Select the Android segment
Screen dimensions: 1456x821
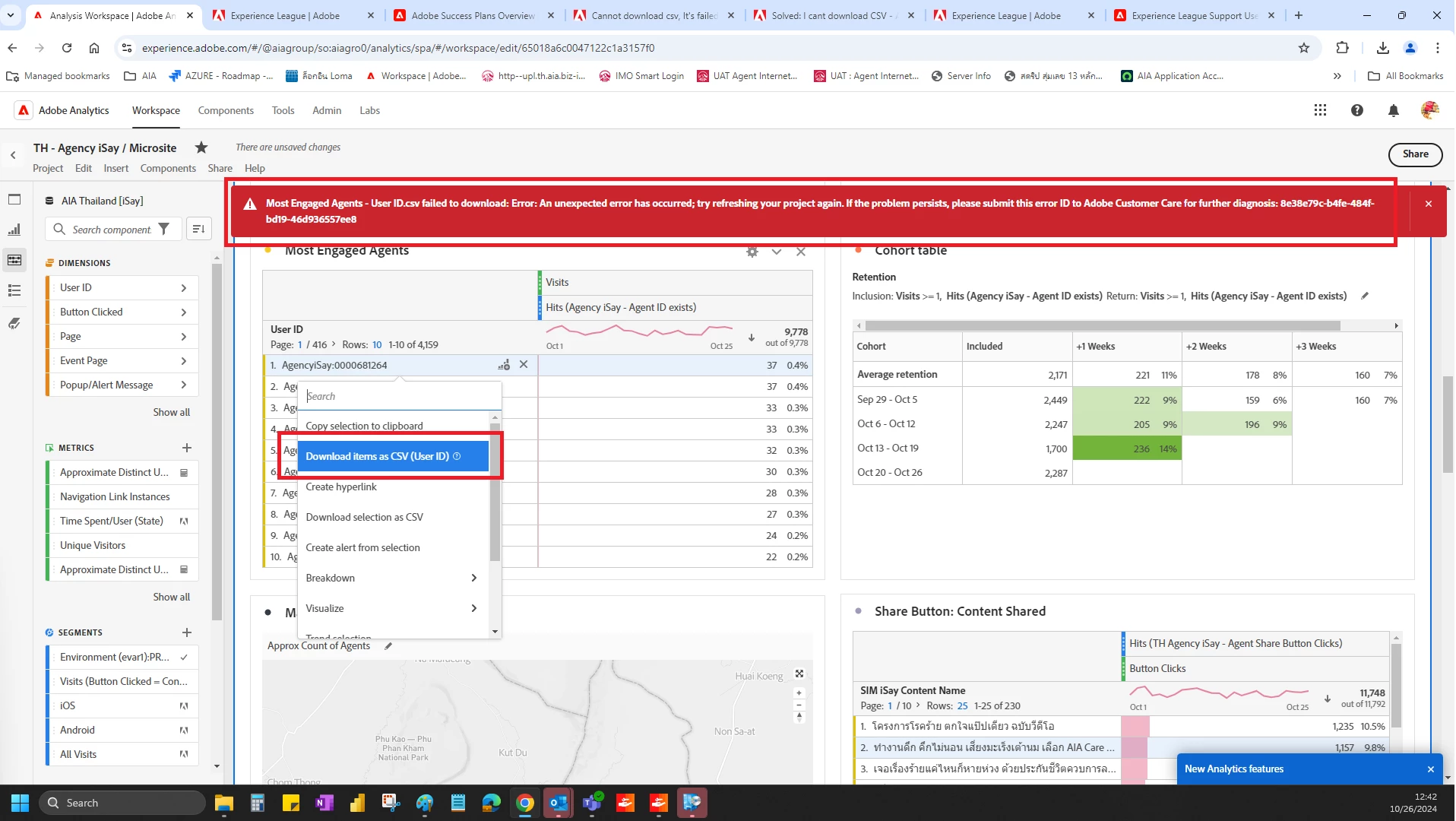(122, 730)
